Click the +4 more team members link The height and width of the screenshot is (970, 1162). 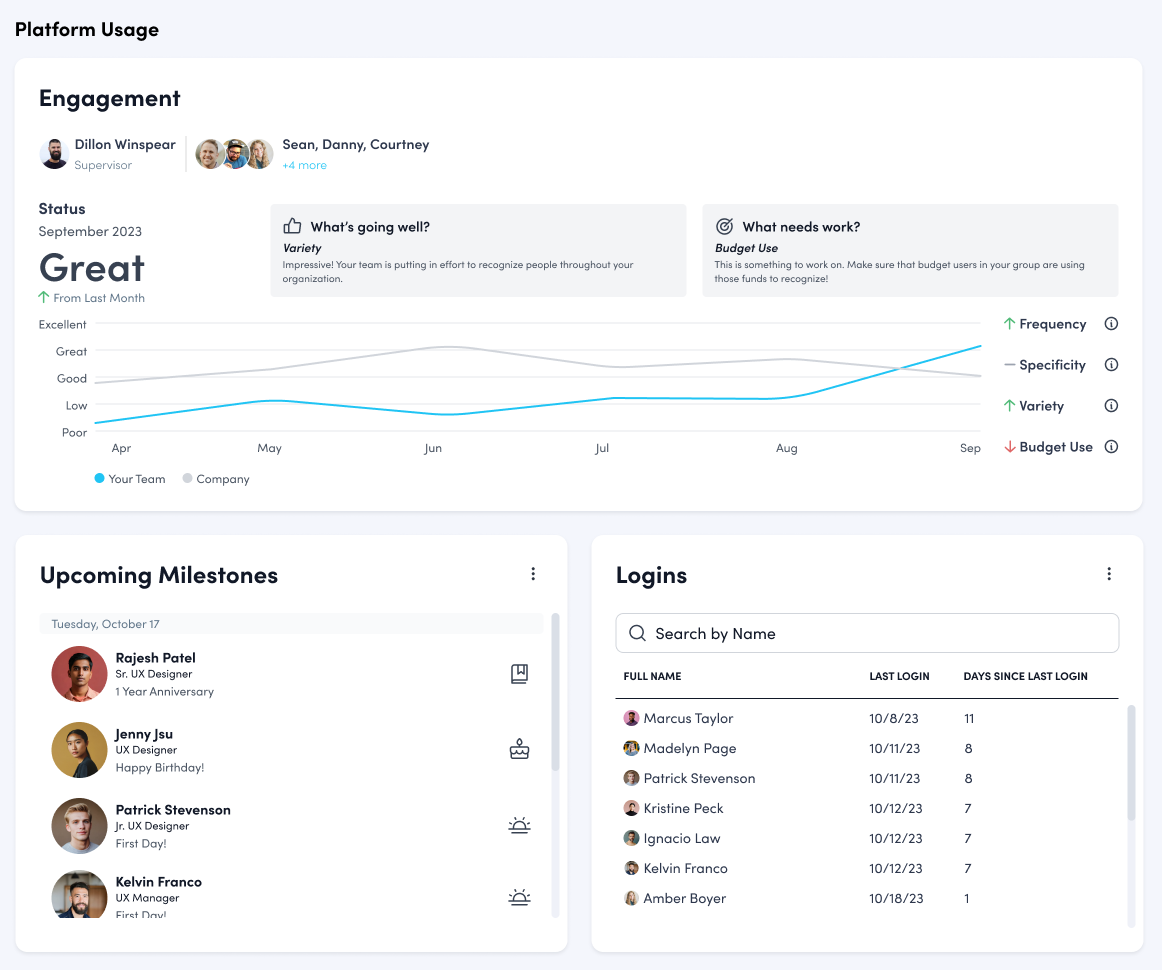[x=304, y=165]
